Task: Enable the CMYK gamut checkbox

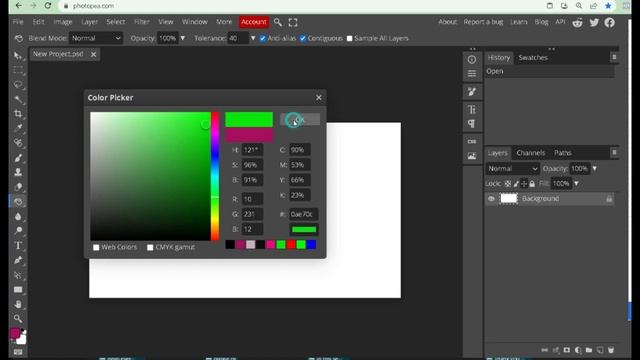Action: point(150,247)
